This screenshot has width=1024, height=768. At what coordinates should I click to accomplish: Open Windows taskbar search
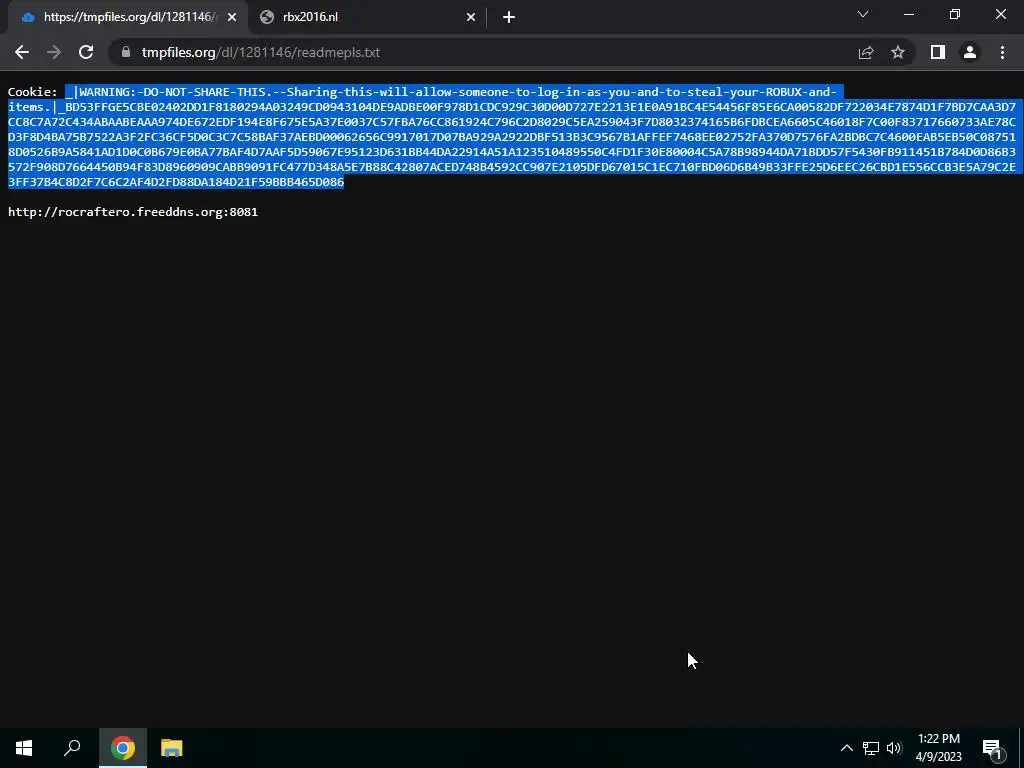tap(72, 748)
